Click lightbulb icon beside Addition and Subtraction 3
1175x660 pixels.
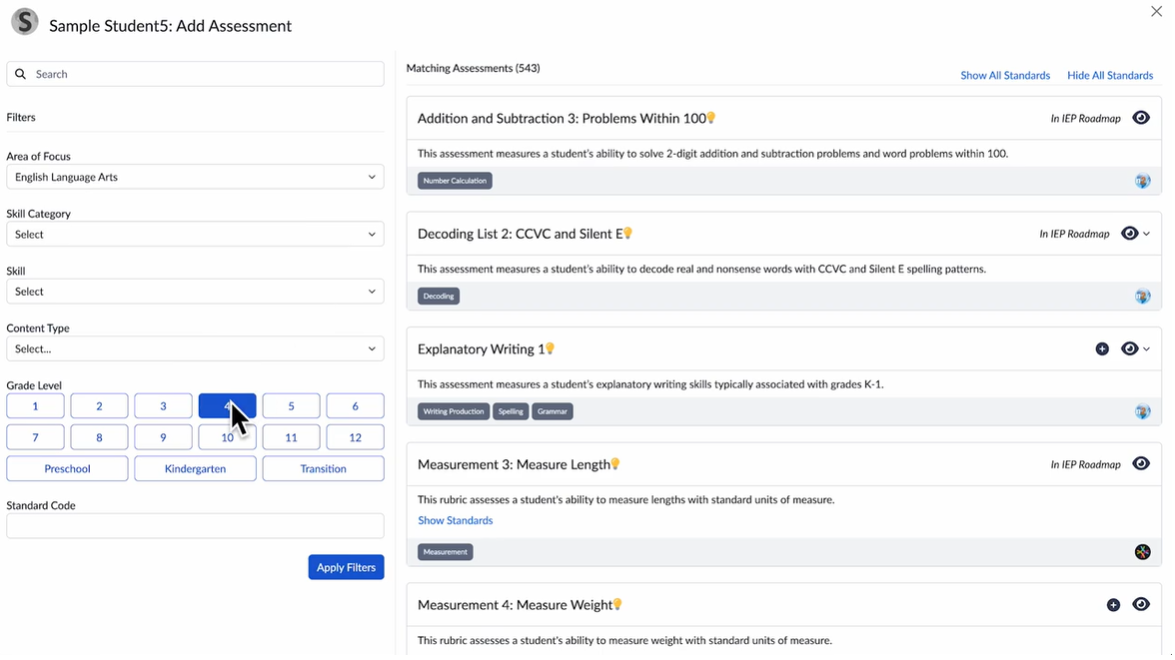[x=712, y=118]
